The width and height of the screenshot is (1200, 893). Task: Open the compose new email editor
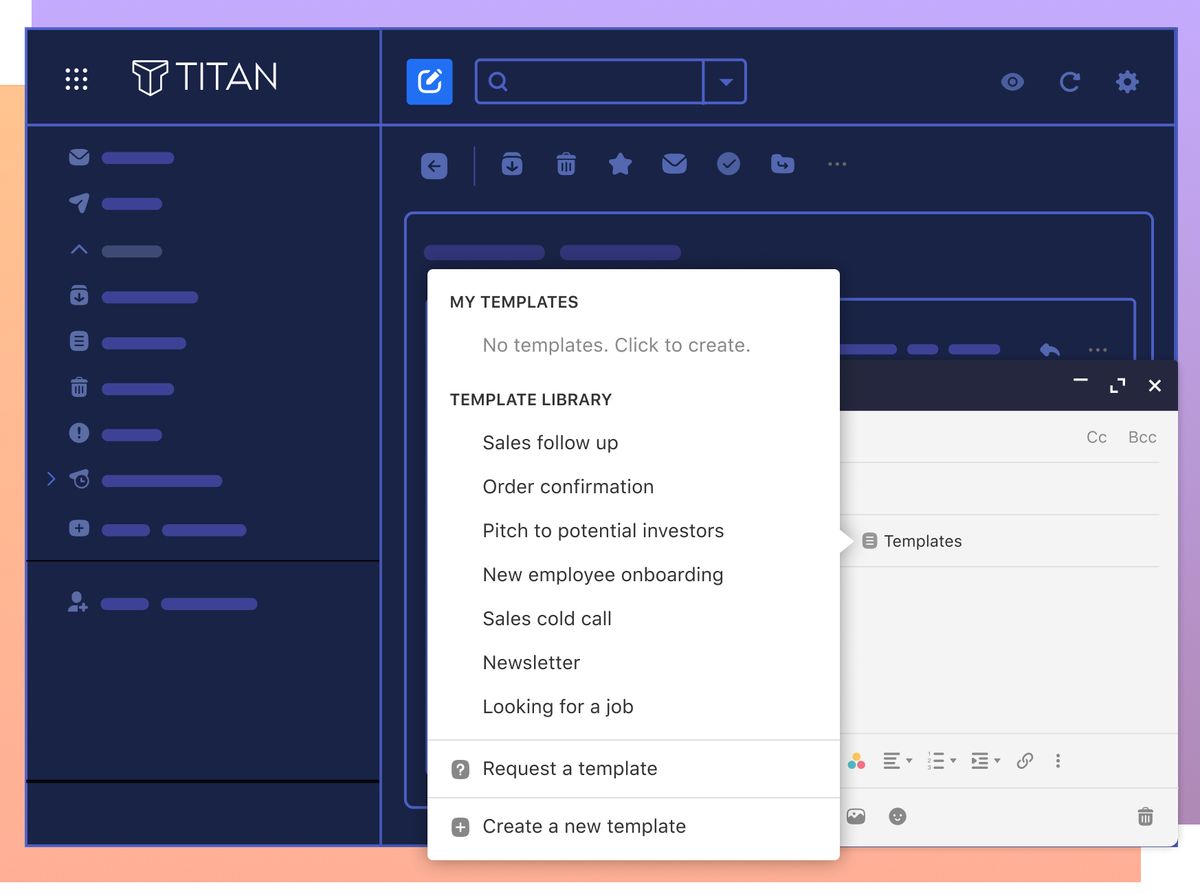[430, 81]
